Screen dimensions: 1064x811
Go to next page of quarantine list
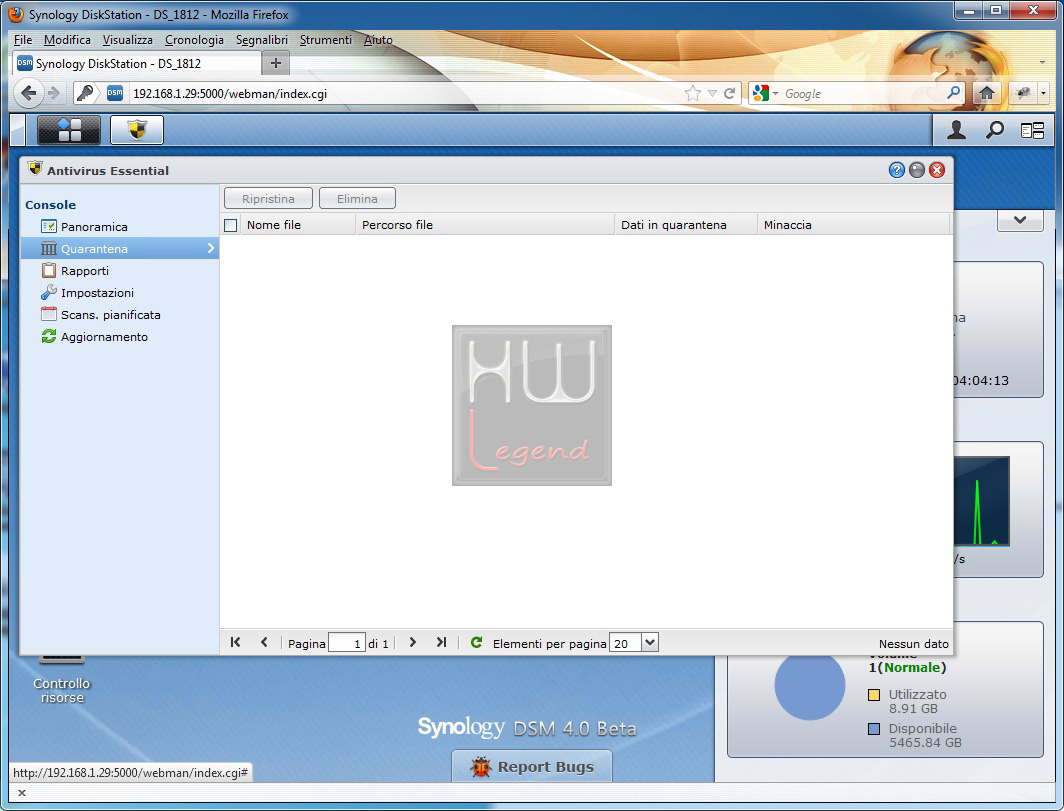[413, 642]
